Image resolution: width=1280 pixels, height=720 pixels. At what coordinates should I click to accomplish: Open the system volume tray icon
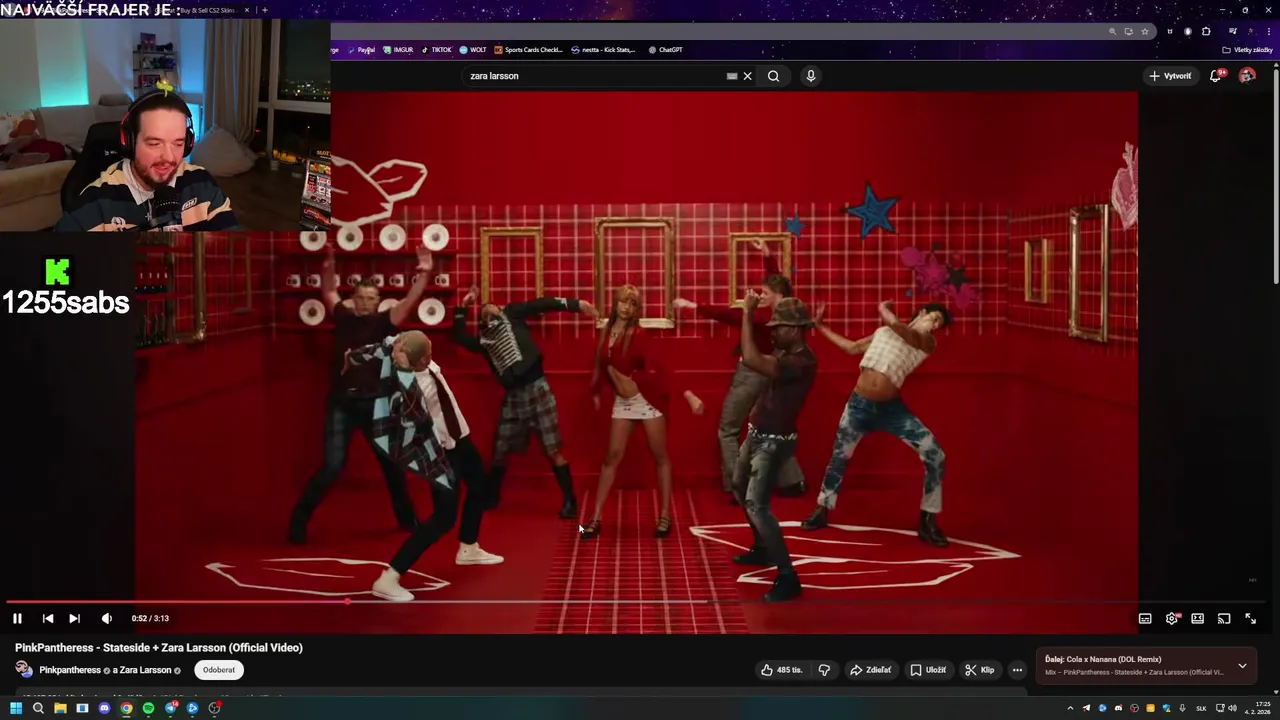coord(1232,708)
